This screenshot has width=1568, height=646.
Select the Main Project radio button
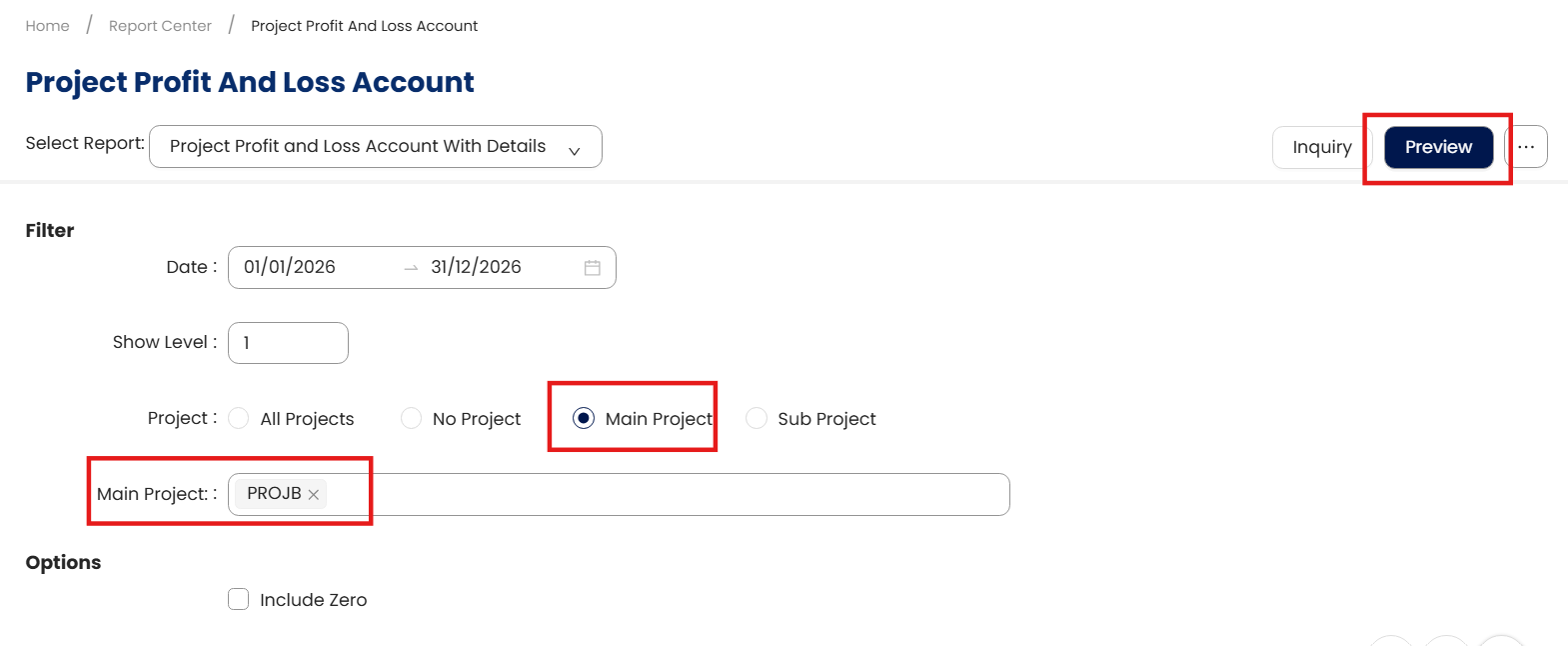pos(584,418)
